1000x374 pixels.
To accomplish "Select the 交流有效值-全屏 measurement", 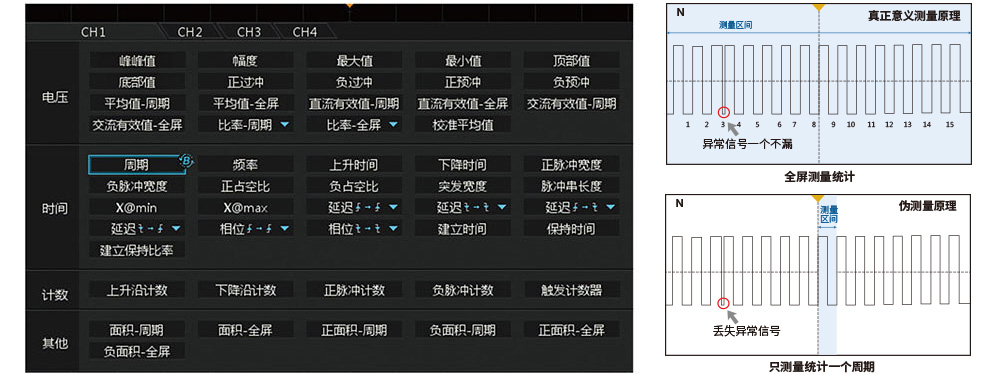I will coord(138,124).
